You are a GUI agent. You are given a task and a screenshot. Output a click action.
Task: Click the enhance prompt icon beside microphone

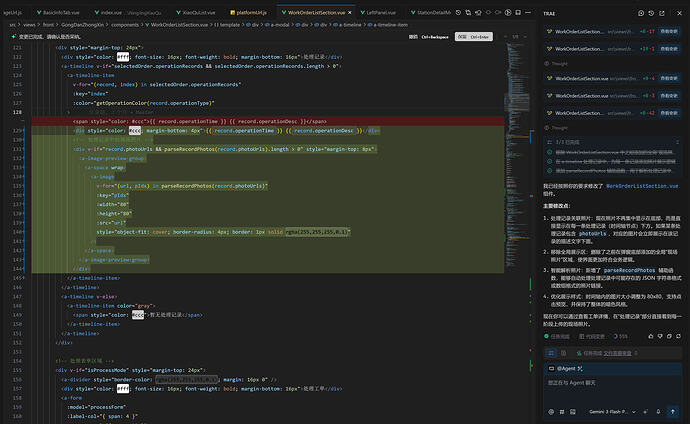tap(646, 412)
